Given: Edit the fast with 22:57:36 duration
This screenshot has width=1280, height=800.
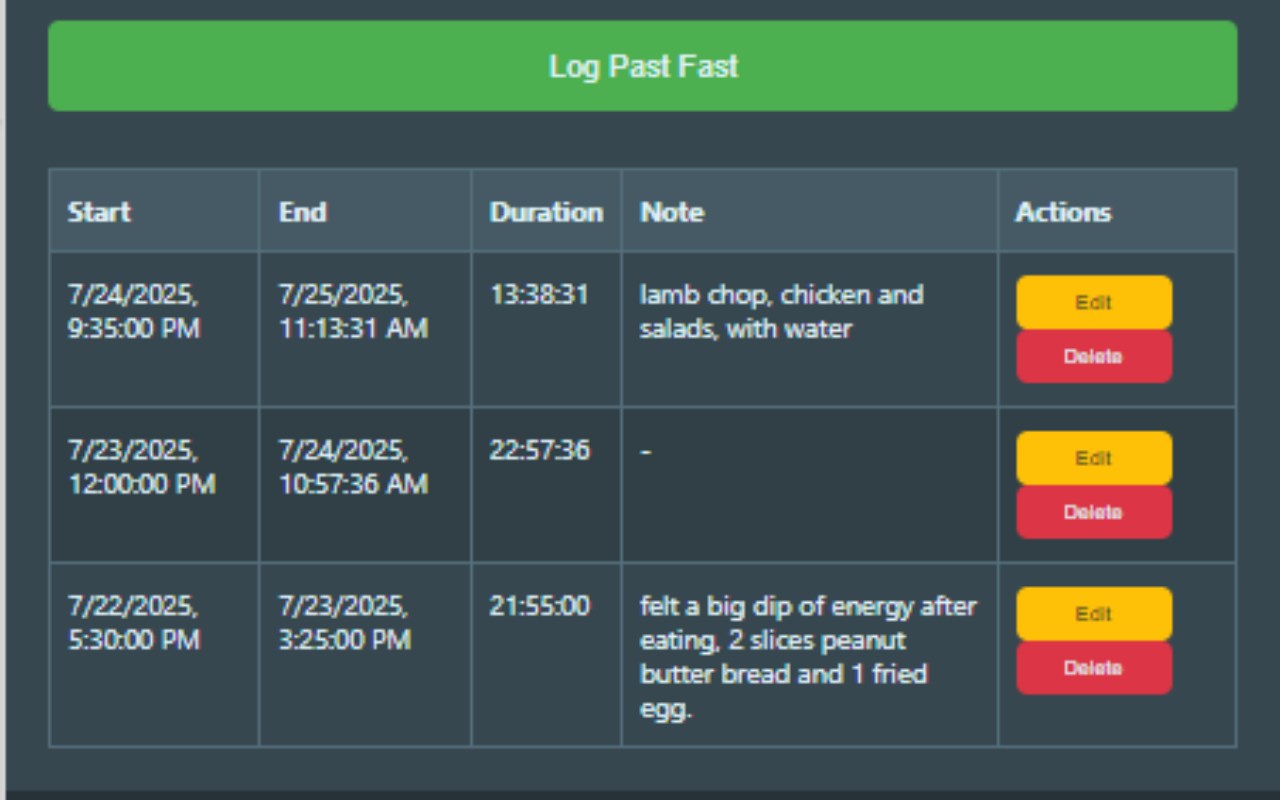Looking at the screenshot, I should (x=1094, y=458).
